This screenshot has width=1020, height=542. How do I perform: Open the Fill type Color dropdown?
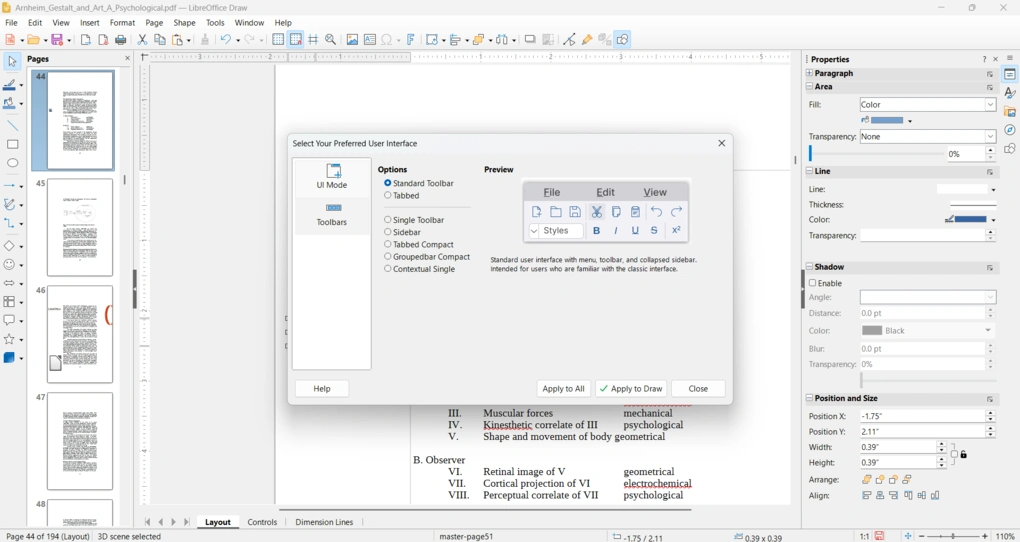(x=928, y=105)
